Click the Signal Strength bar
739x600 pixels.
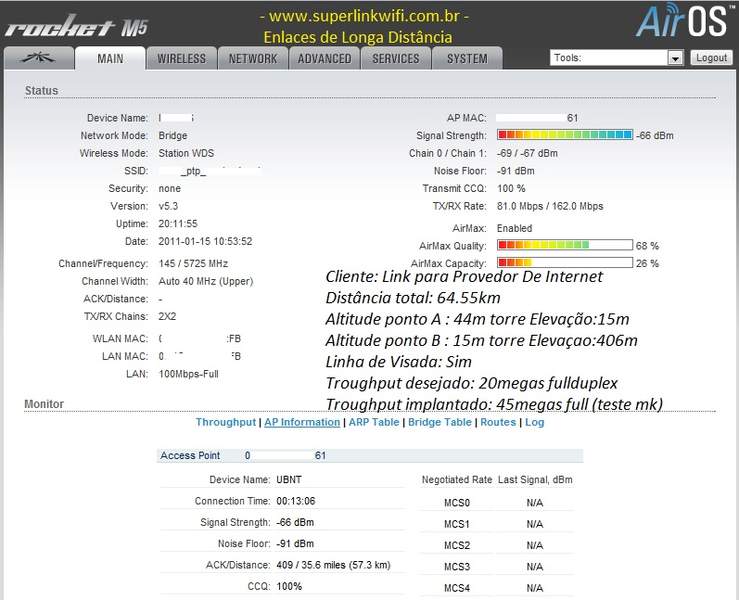tap(565, 135)
